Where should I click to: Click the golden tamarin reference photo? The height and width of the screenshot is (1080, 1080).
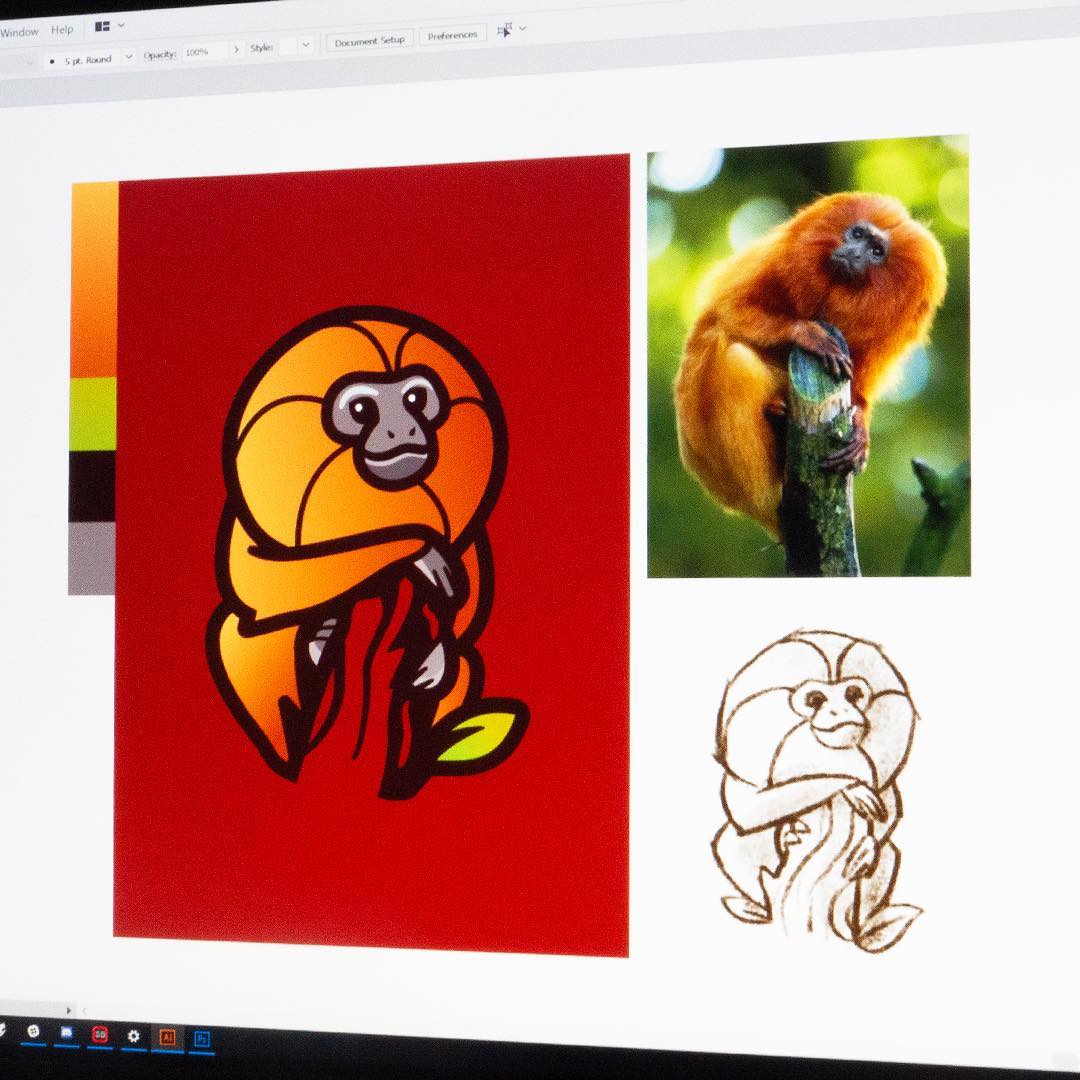pos(809,357)
